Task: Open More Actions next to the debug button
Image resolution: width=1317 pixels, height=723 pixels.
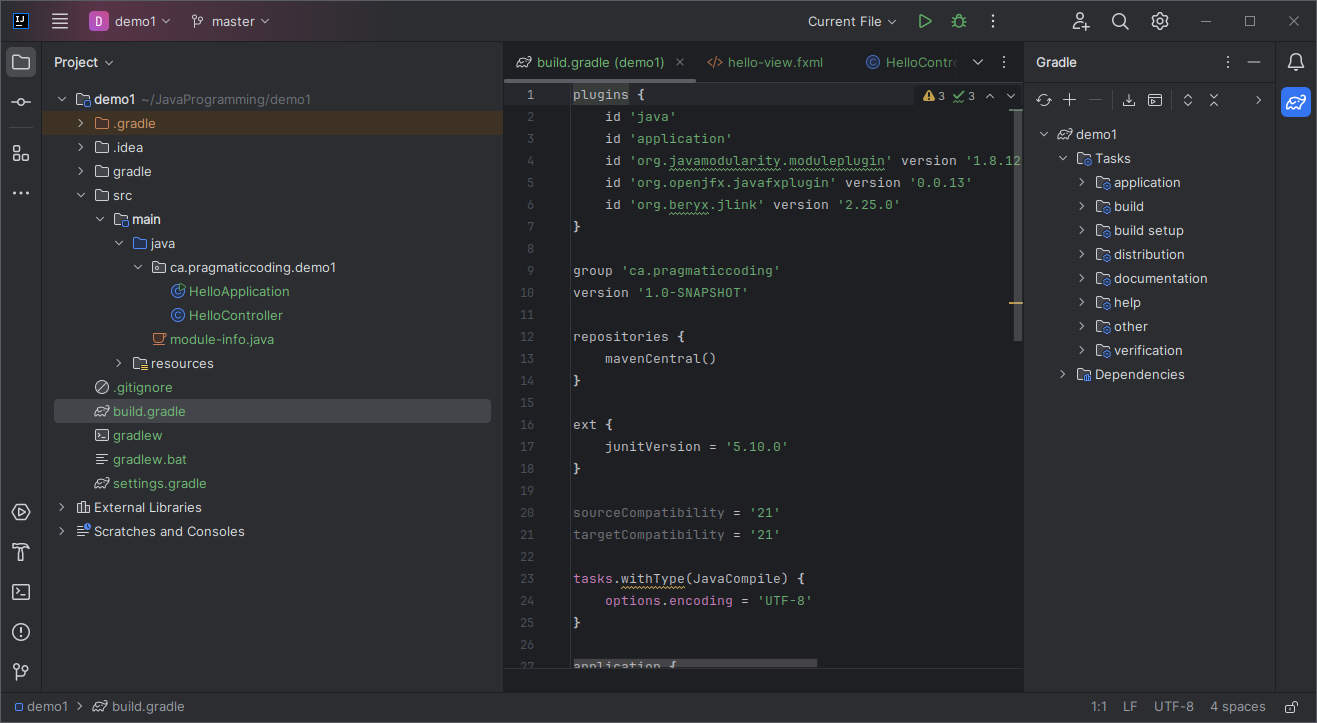Action: (993, 21)
